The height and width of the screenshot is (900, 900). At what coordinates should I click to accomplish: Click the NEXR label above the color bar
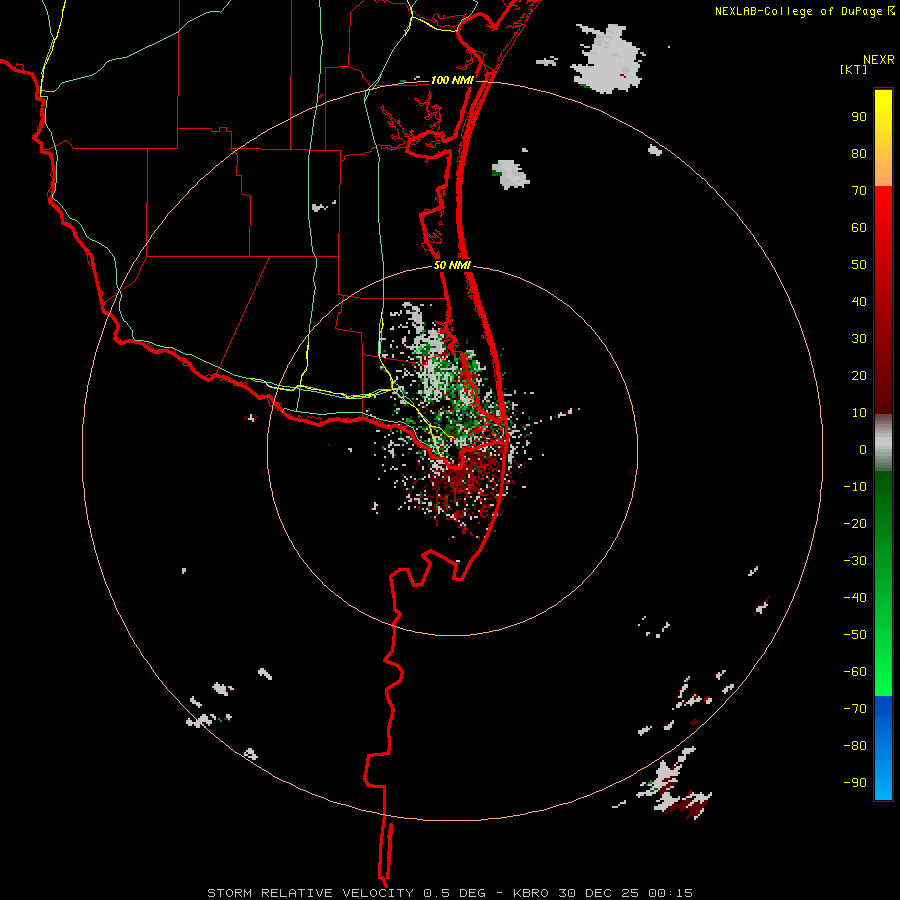coord(879,60)
